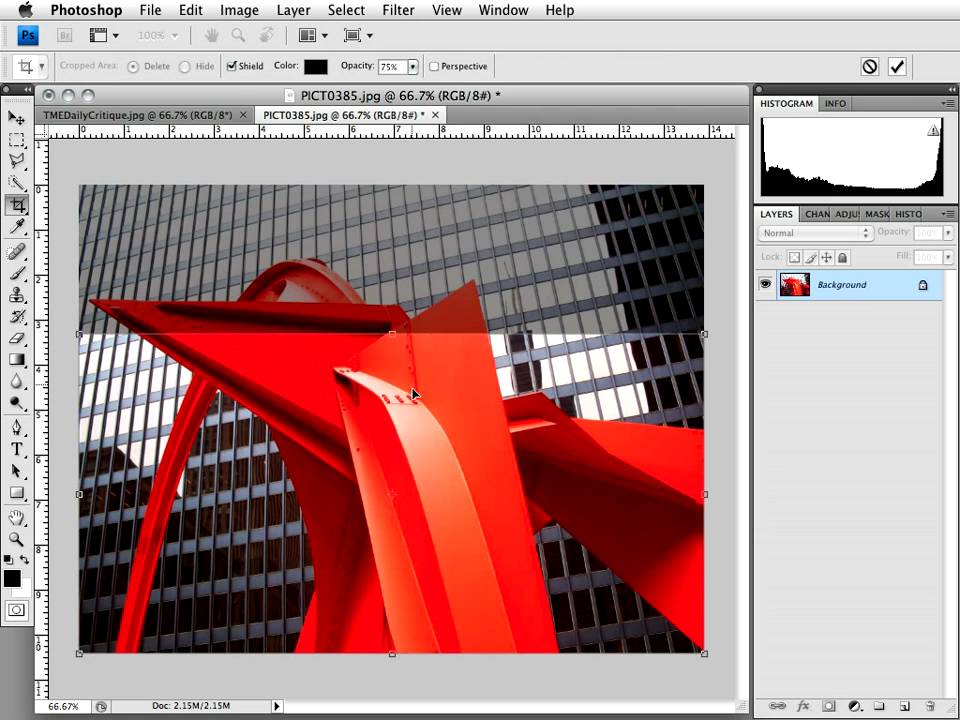Screen dimensions: 960x720
Task: Select the Clone Stamp tool
Action: pyautogui.click(x=17, y=294)
